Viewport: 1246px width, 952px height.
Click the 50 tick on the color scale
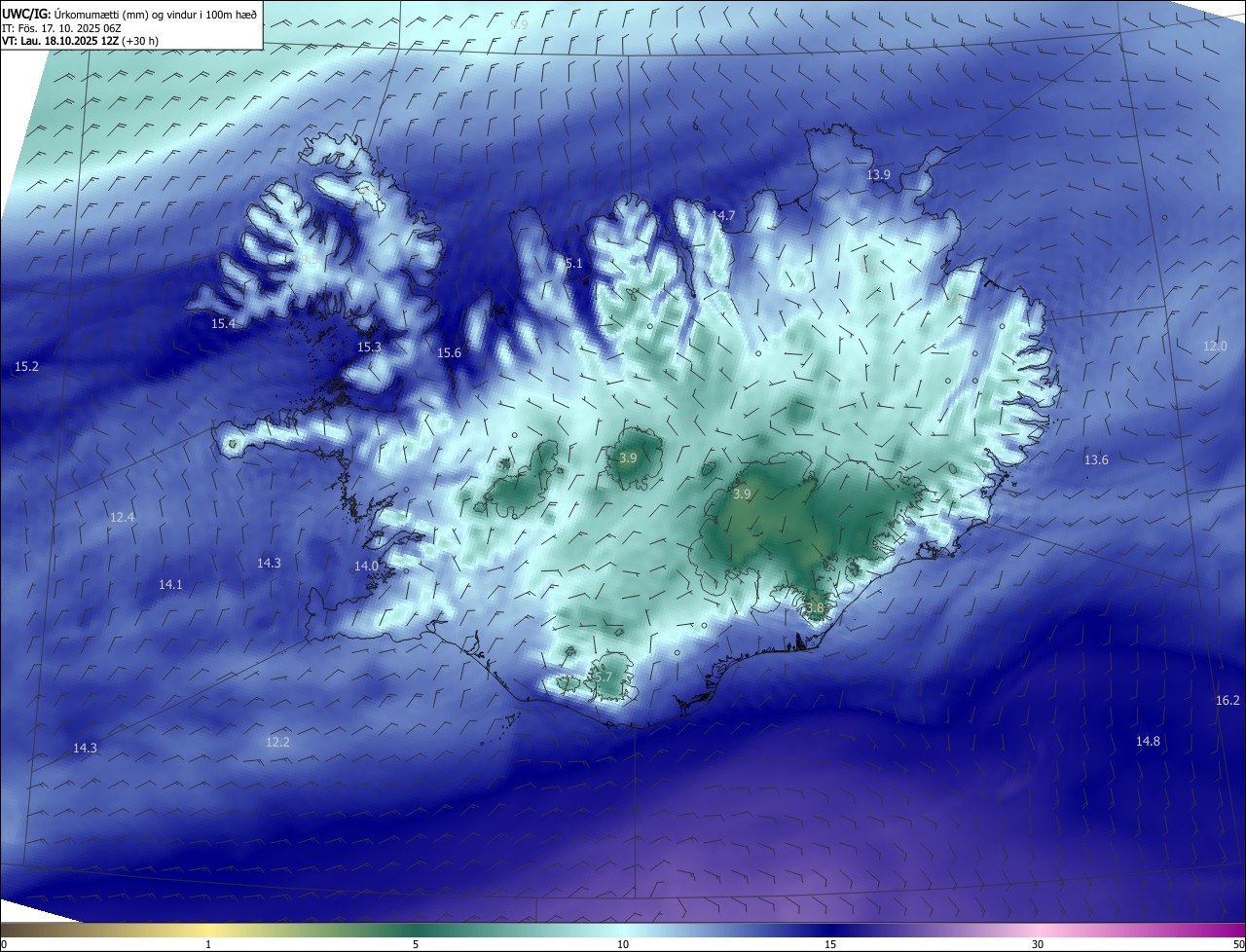click(1238, 944)
